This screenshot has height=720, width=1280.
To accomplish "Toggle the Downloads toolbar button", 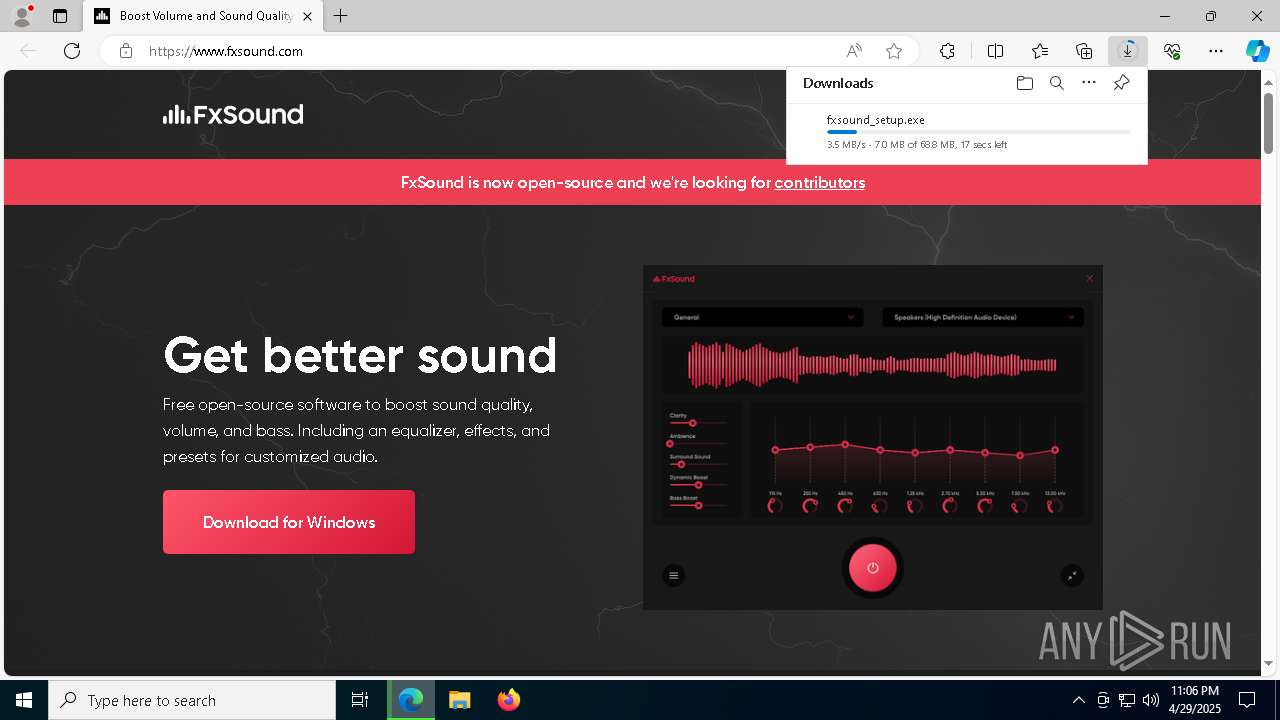I will (1128, 51).
